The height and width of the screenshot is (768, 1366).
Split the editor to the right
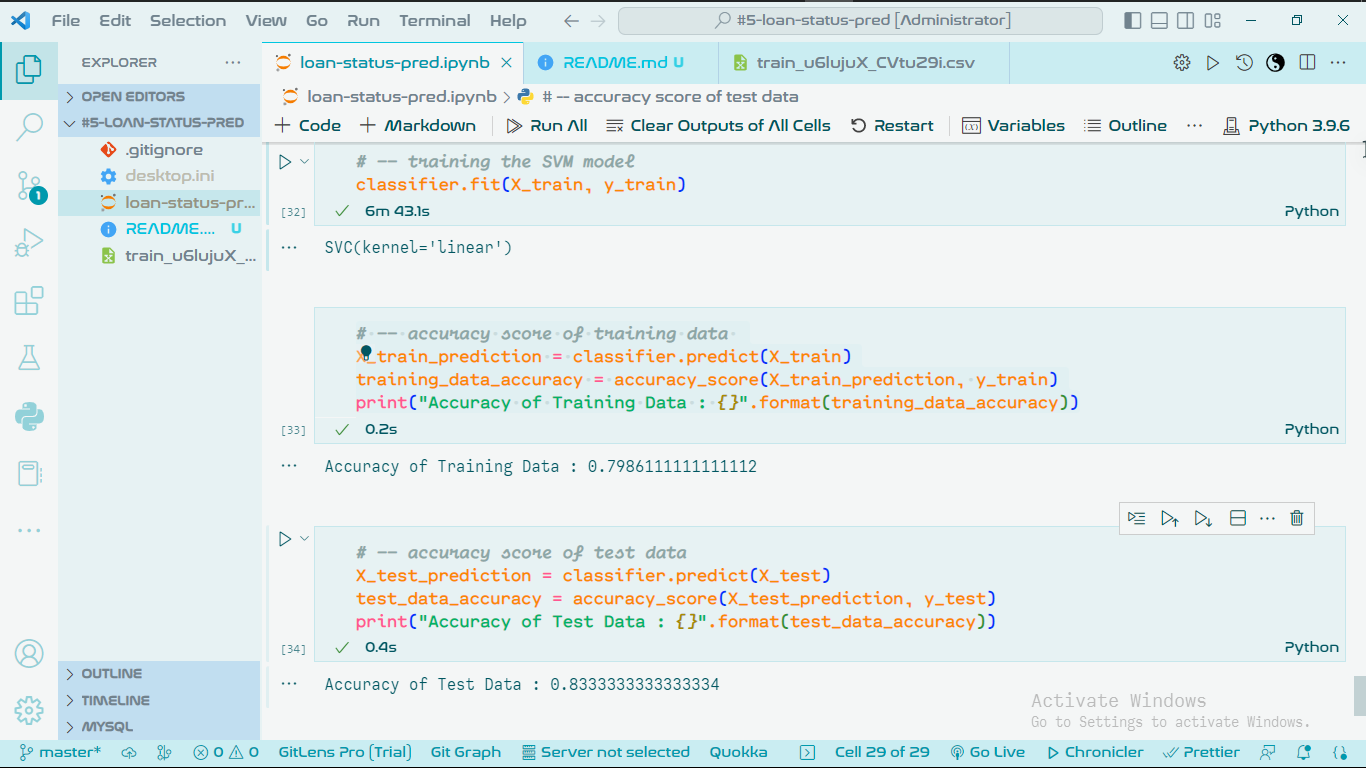coord(1307,62)
